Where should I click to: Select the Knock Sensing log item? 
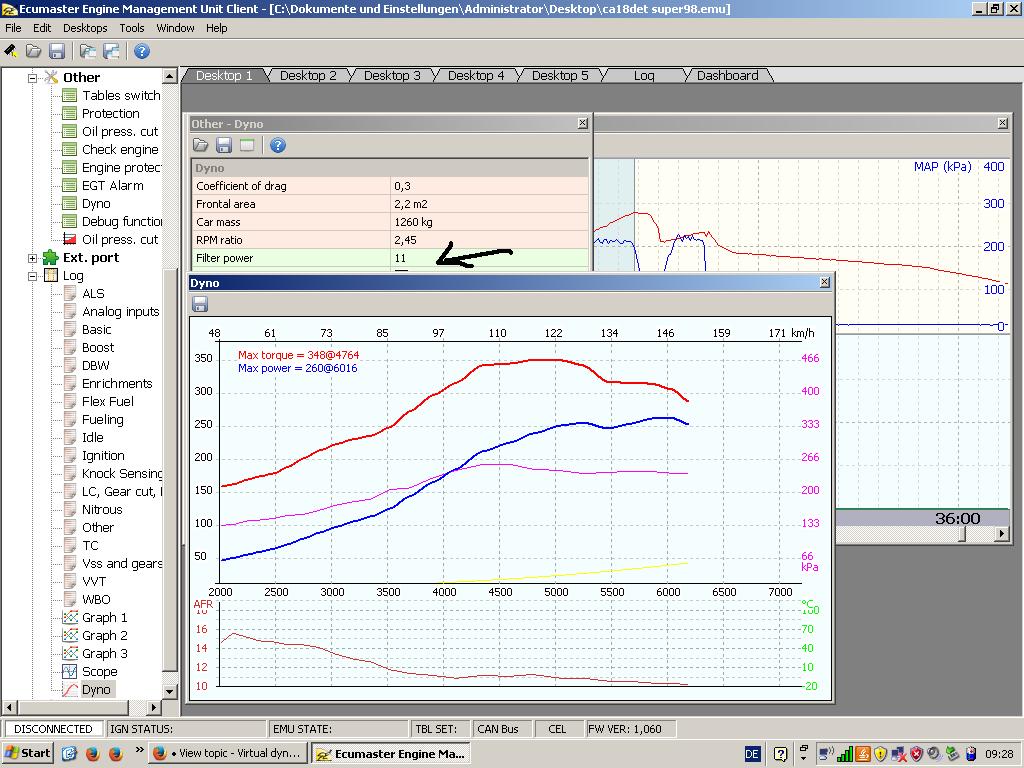coord(121,473)
